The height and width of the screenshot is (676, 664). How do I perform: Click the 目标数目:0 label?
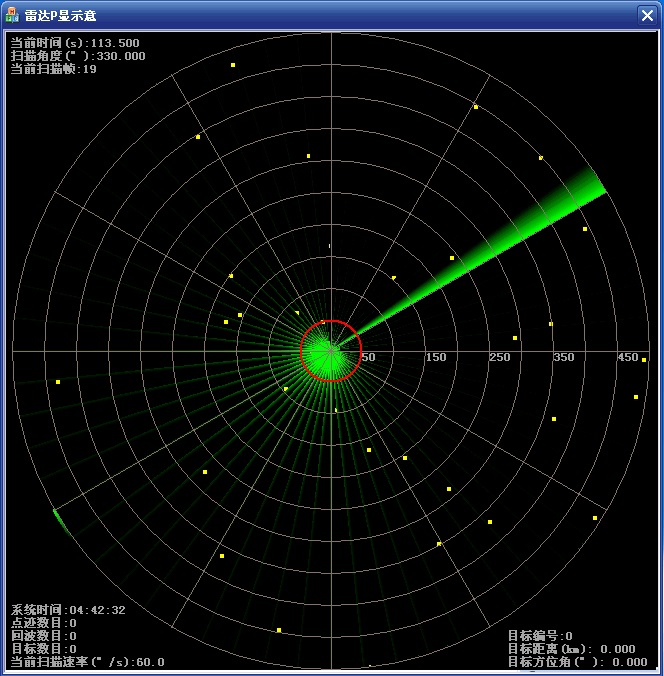tap(44, 648)
